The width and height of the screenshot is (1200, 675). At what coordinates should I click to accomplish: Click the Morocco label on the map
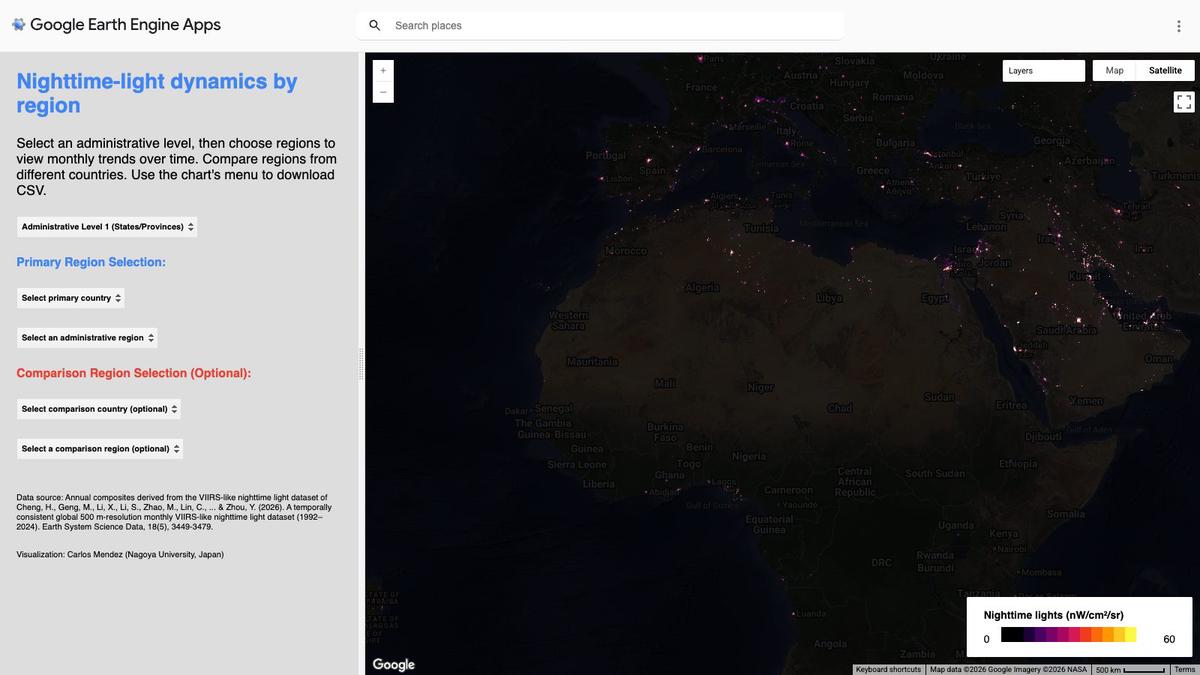pyautogui.click(x=626, y=250)
